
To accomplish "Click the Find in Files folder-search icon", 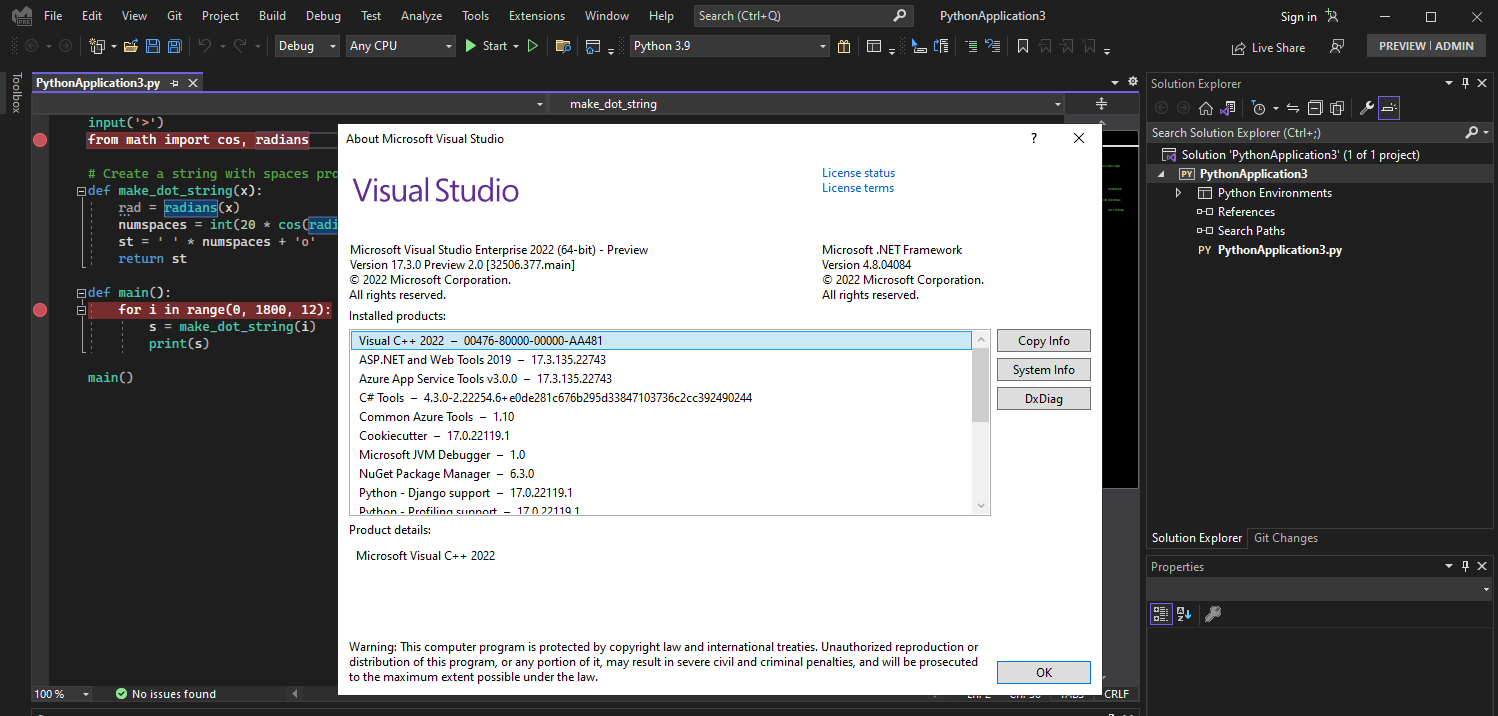I will pyautogui.click(x=563, y=46).
